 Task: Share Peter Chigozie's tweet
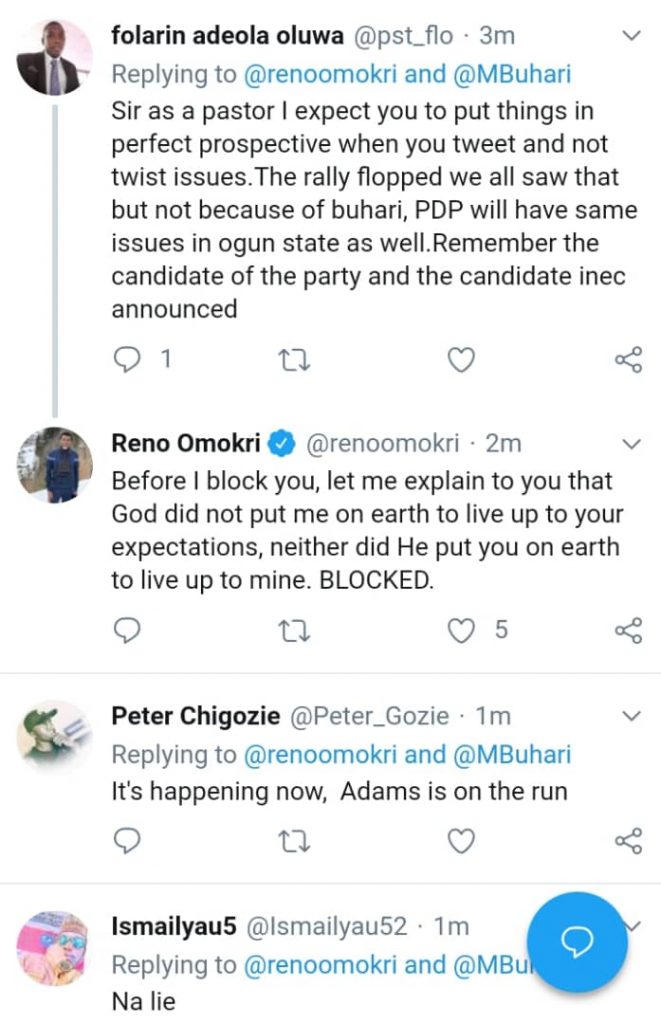[x=627, y=842]
